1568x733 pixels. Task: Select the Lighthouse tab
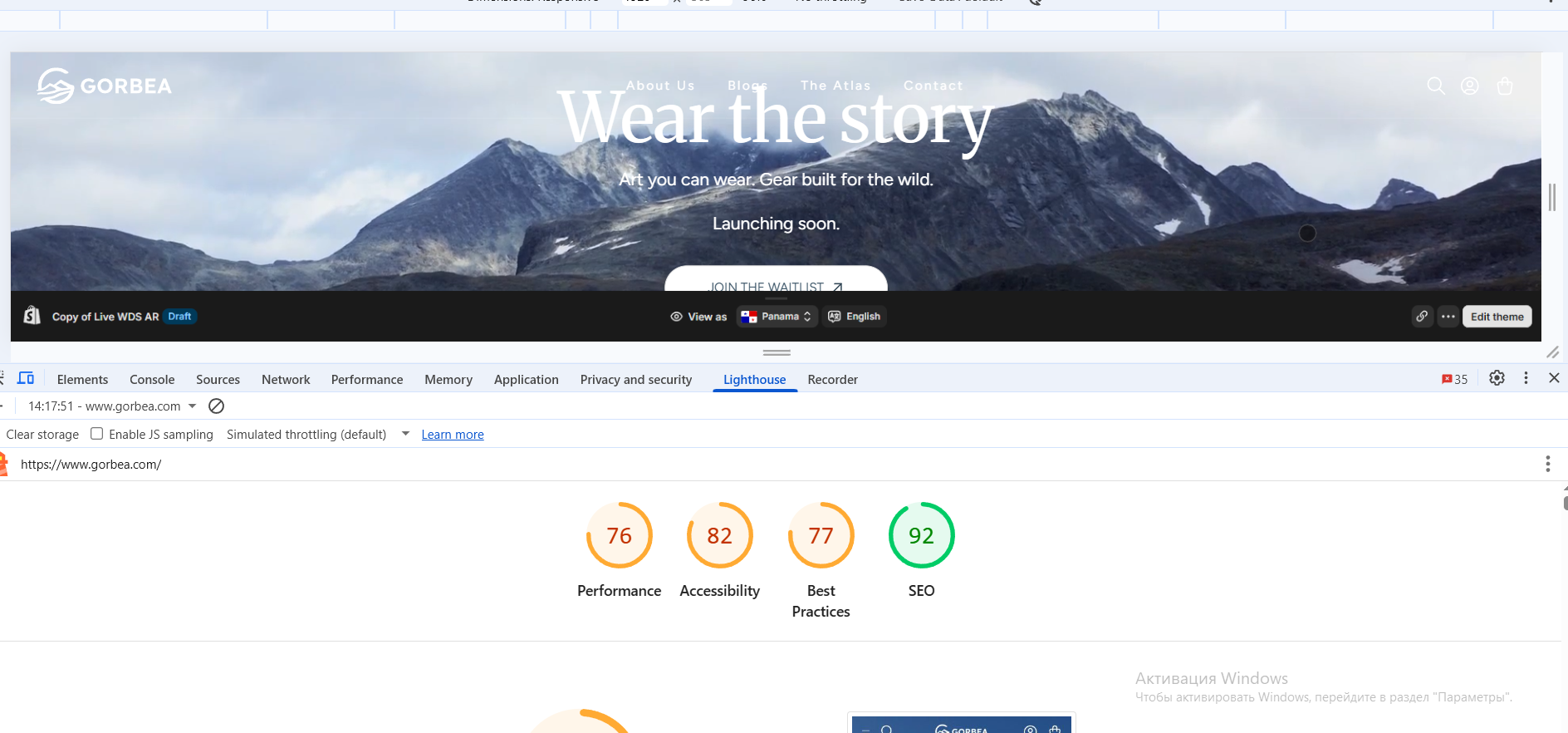coord(754,379)
